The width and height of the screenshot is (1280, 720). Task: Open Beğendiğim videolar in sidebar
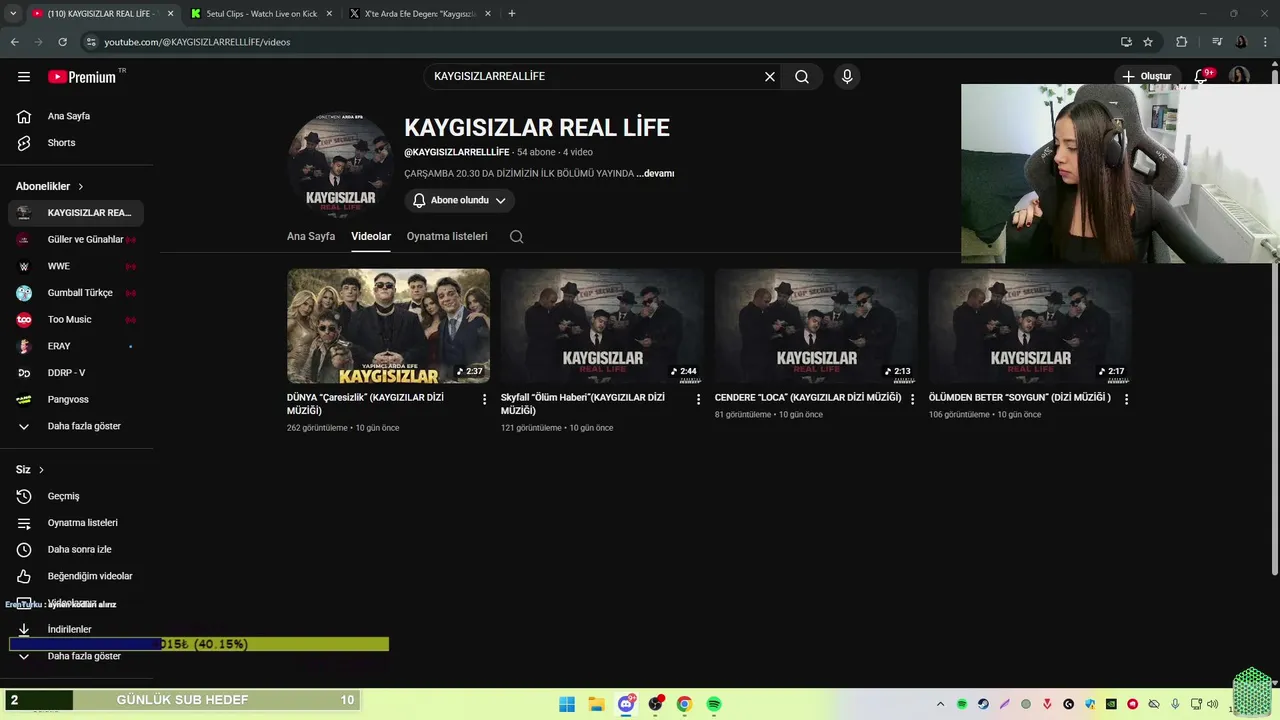pos(76,576)
